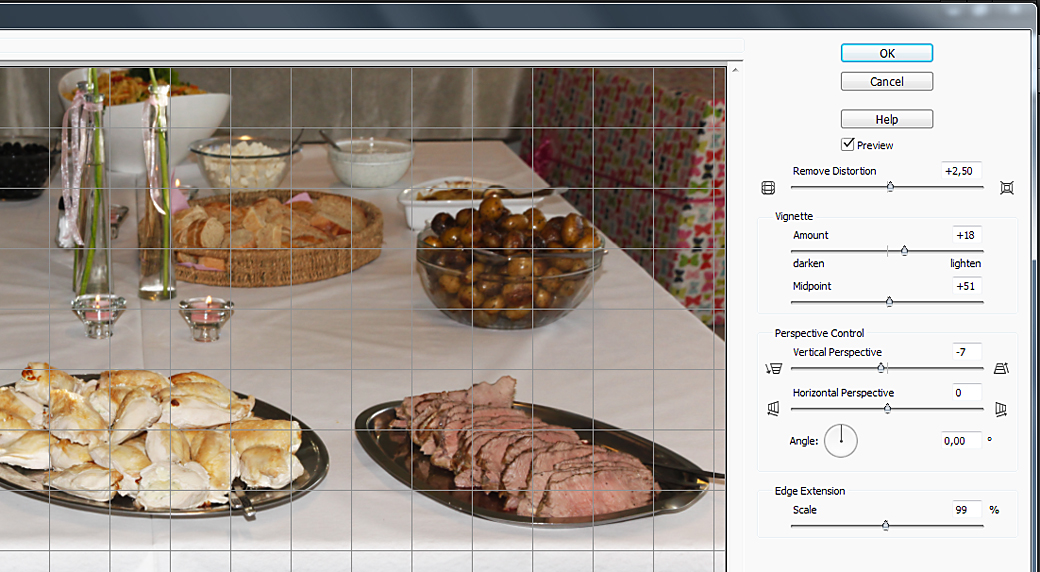This screenshot has width=1040, height=572.
Task: Click the pincushion distortion icon right of slider
Action: [x=1006, y=188]
